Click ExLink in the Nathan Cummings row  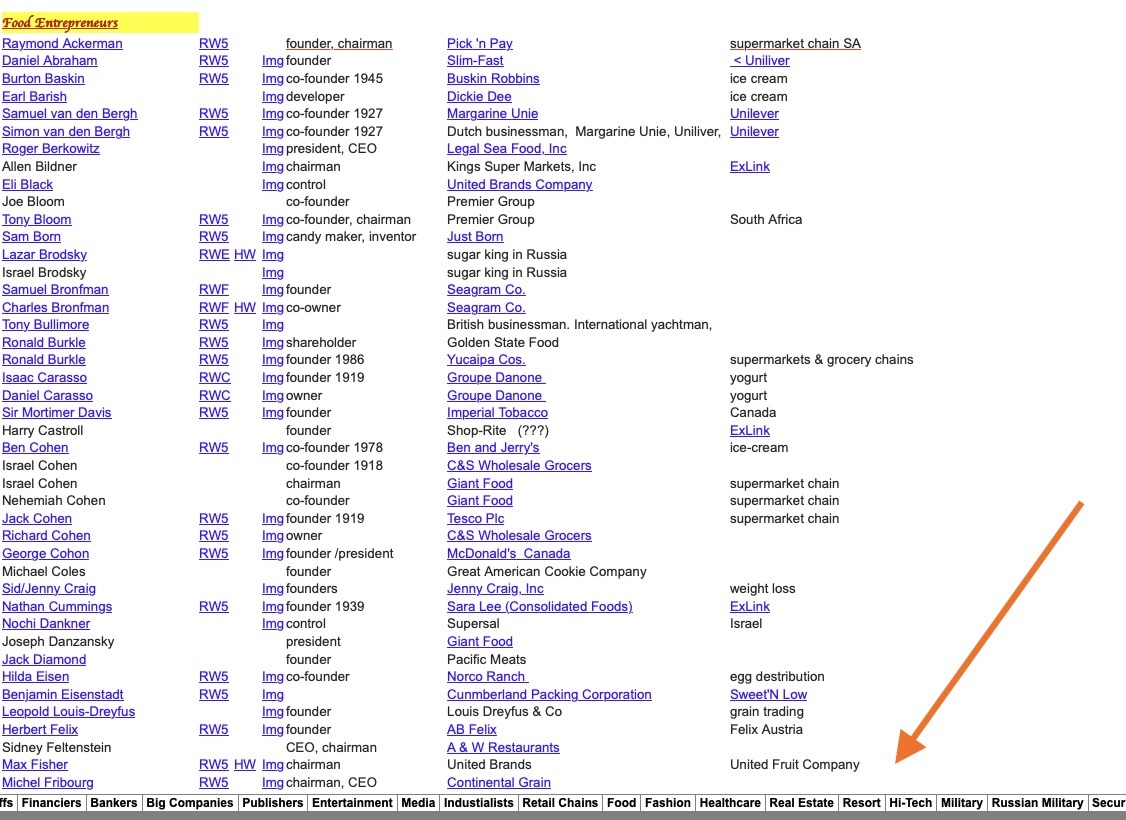750,606
